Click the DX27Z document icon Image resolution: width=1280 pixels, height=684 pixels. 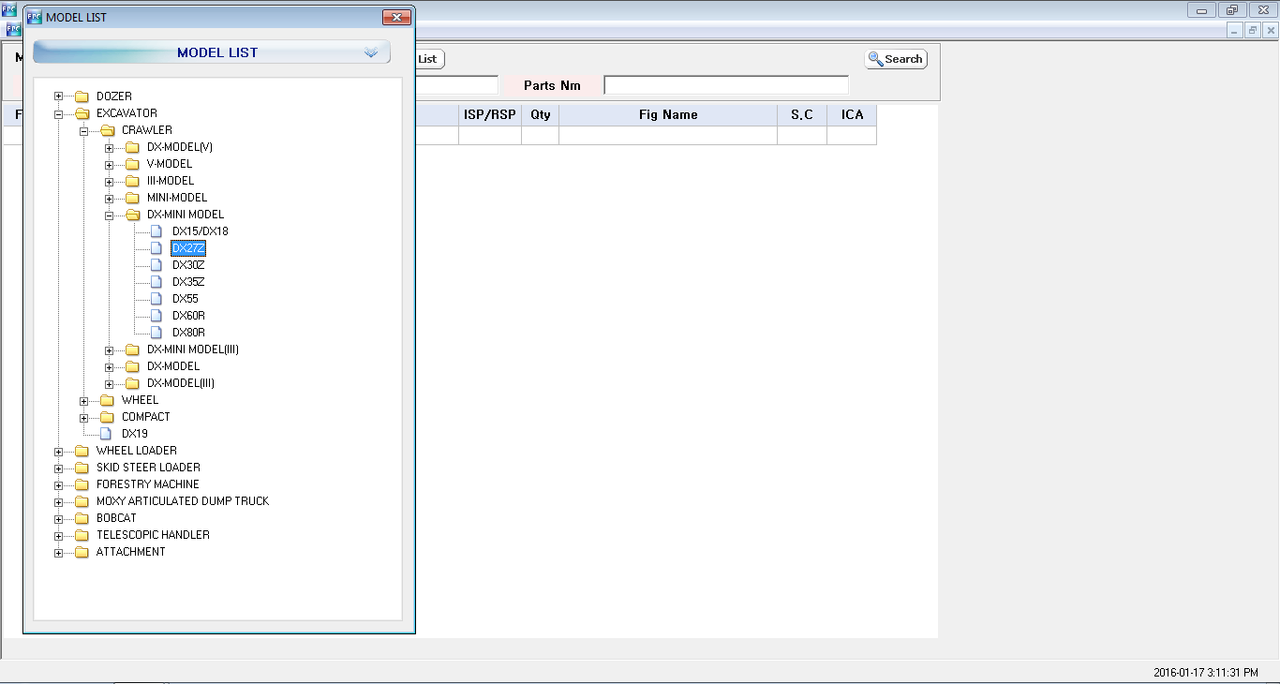(155, 248)
